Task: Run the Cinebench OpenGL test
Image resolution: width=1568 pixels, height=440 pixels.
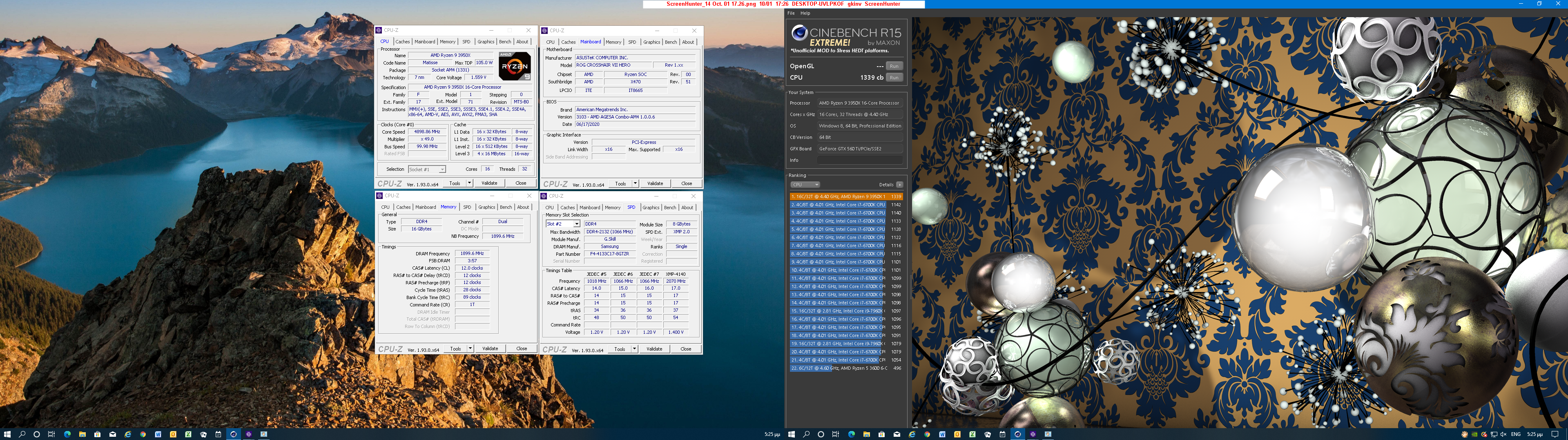Action: [894, 66]
